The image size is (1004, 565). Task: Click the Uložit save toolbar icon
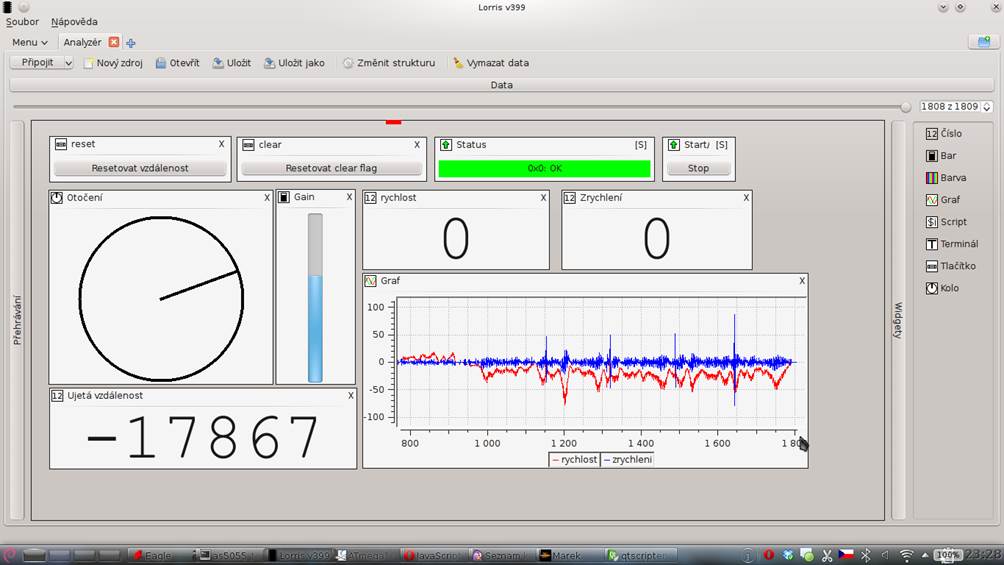point(218,63)
